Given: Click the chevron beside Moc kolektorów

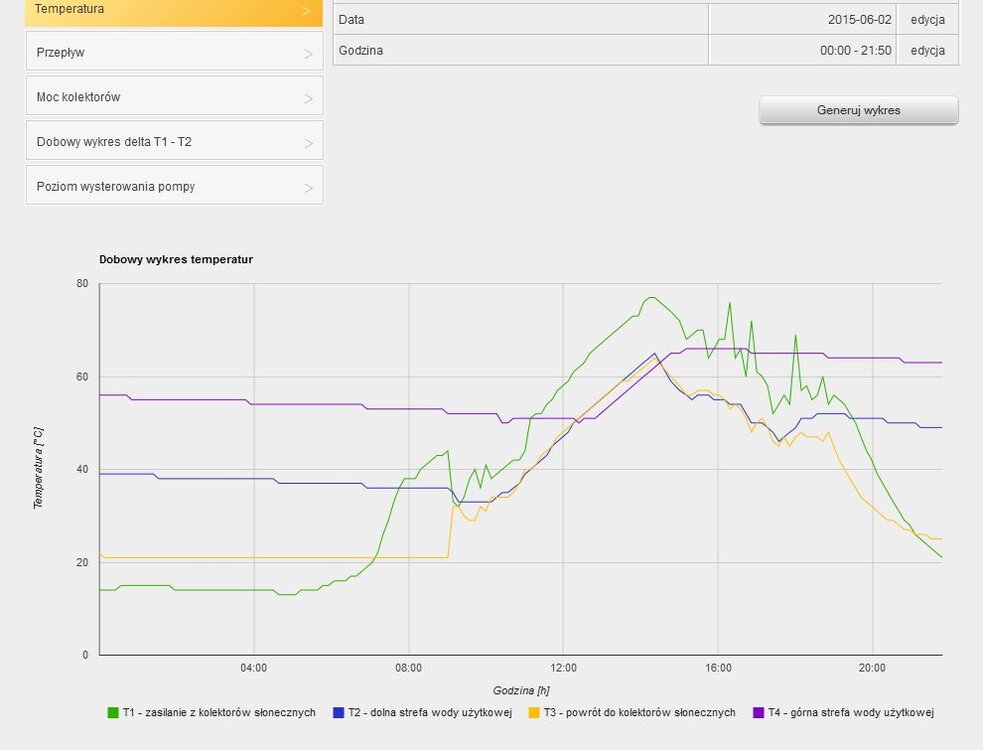Looking at the screenshot, I should click(308, 98).
